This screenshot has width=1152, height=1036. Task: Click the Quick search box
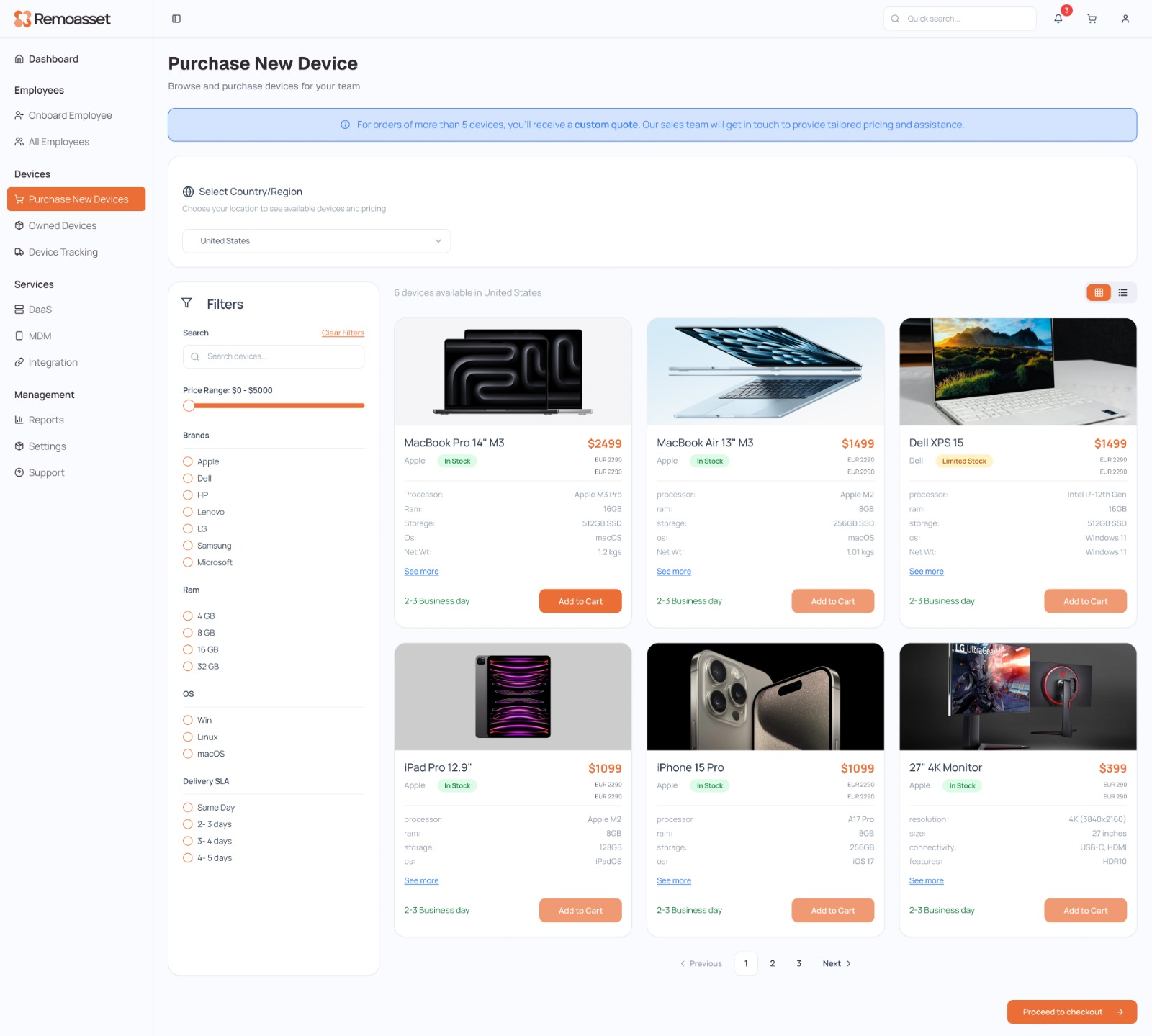[960, 19]
